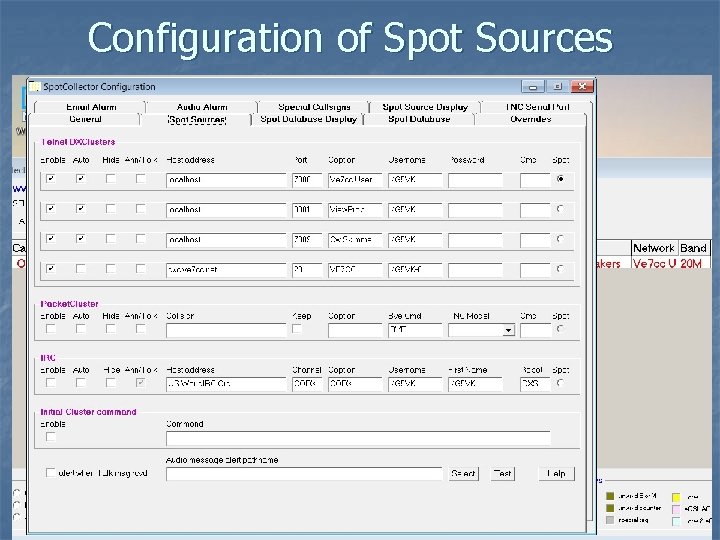The height and width of the screenshot is (540, 720).
Task: Click the IRC Host address field
Action: pyautogui.click(x=226, y=384)
